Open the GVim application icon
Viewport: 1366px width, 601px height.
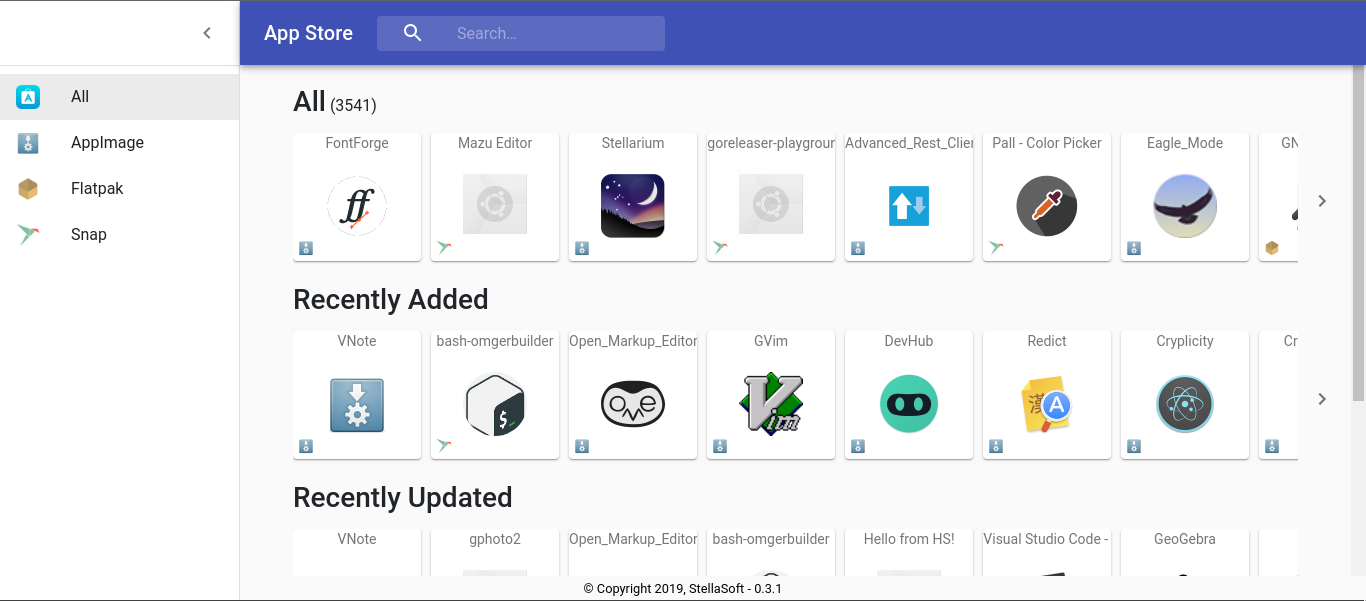click(770, 402)
